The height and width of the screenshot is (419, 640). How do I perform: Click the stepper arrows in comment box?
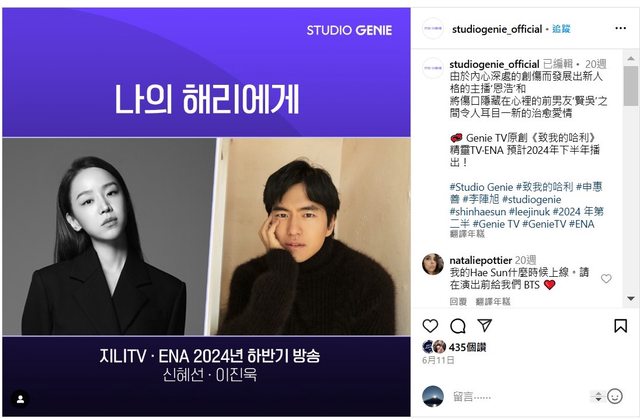click(x=598, y=396)
